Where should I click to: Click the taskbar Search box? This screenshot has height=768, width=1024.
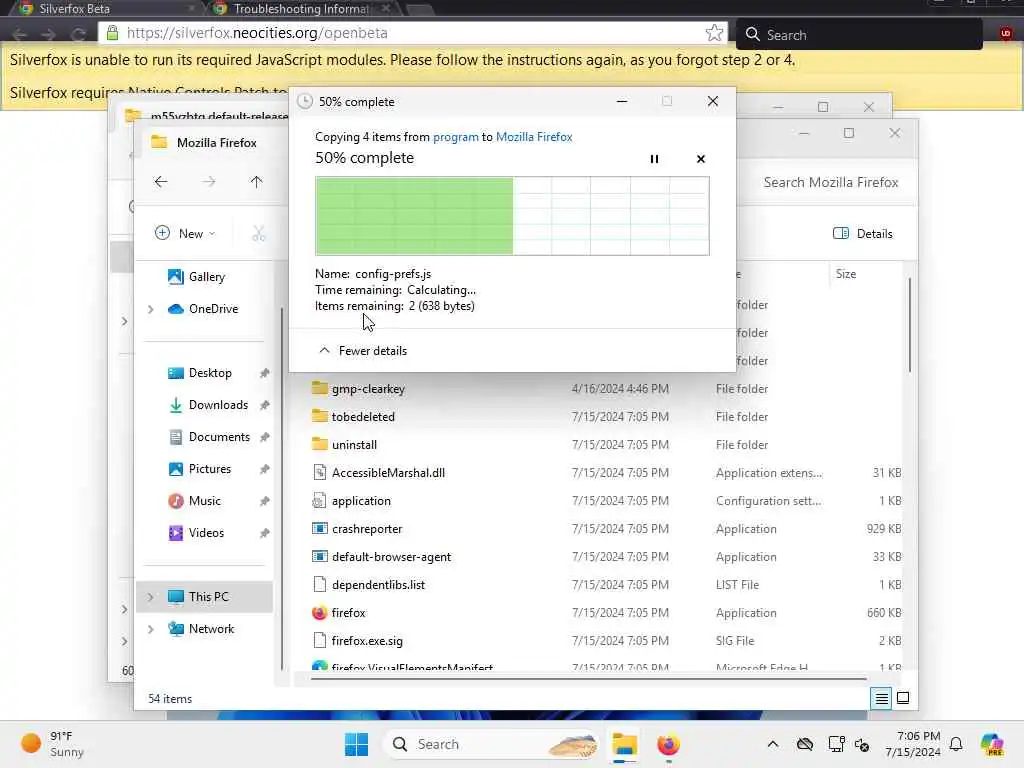[x=492, y=744]
